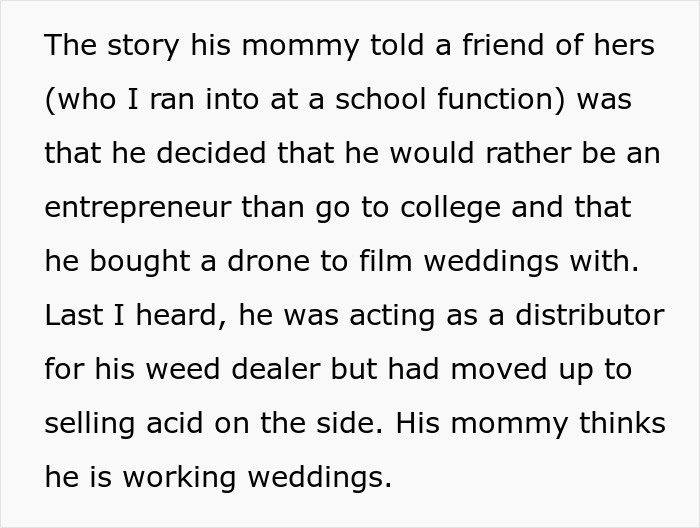Click the word "drone" in the paragraph
Screen dimensions: 700x528
[x=268, y=261]
